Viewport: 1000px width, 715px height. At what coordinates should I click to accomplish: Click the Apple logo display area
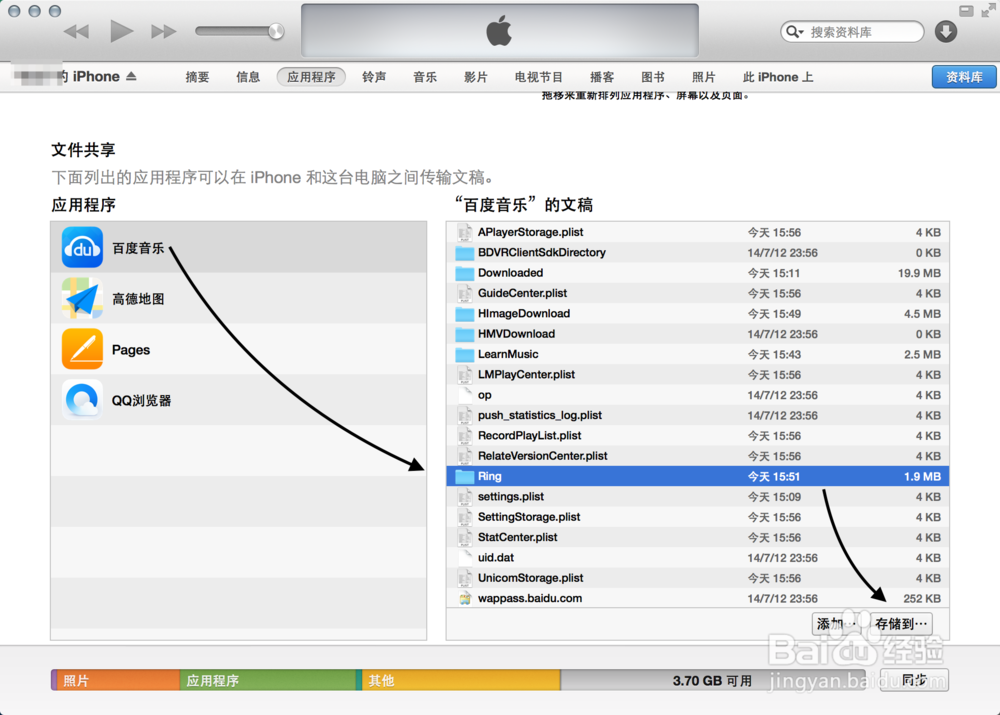click(499, 31)
